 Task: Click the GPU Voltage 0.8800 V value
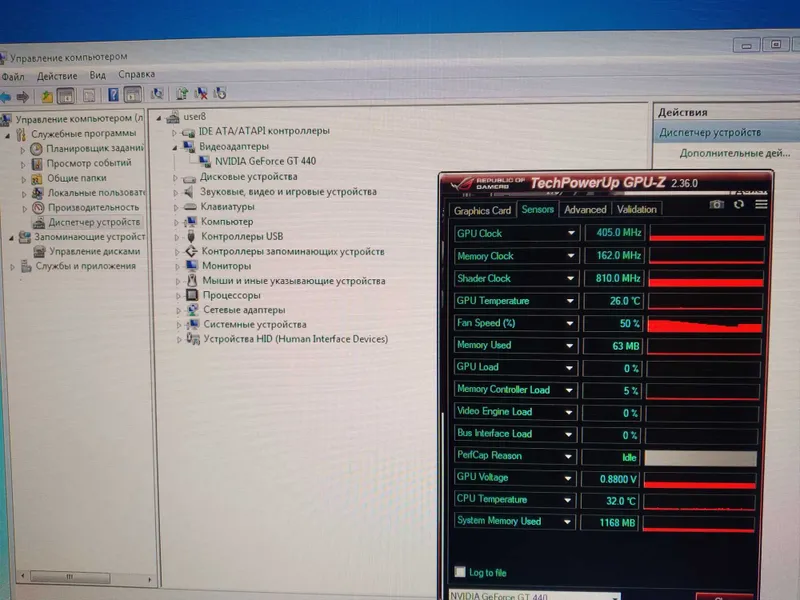[x=610, y=479]
